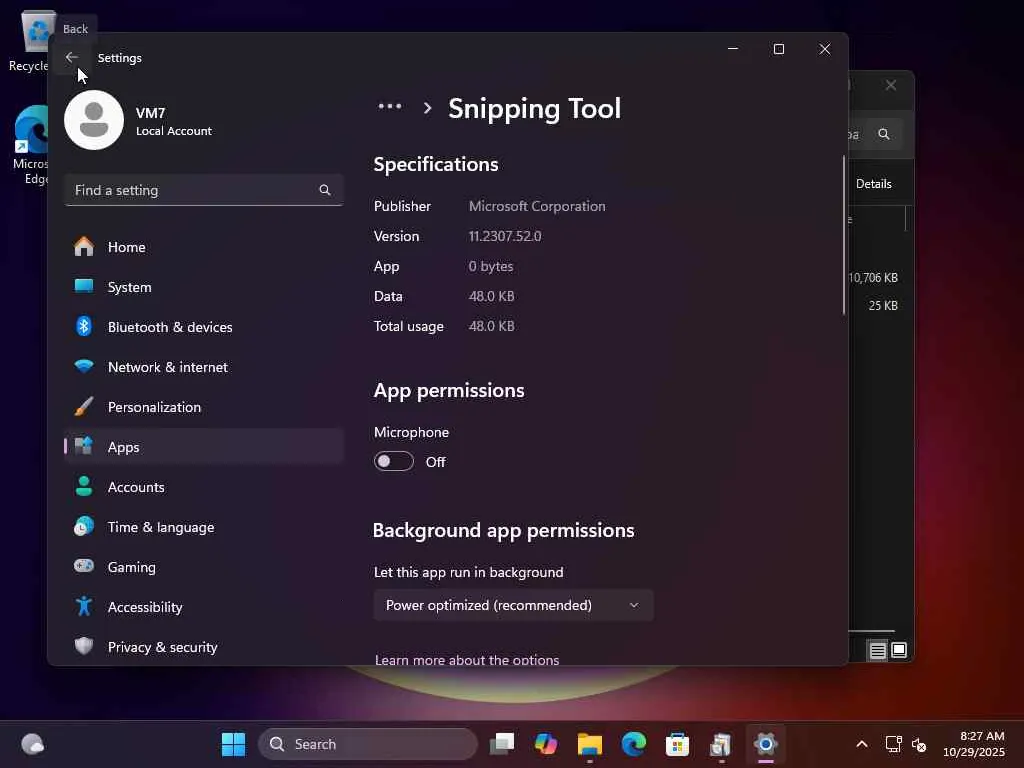This screenshot has height=768, width=1024.
Task: Show hidden system tray icons
Action: coord(862,744)
